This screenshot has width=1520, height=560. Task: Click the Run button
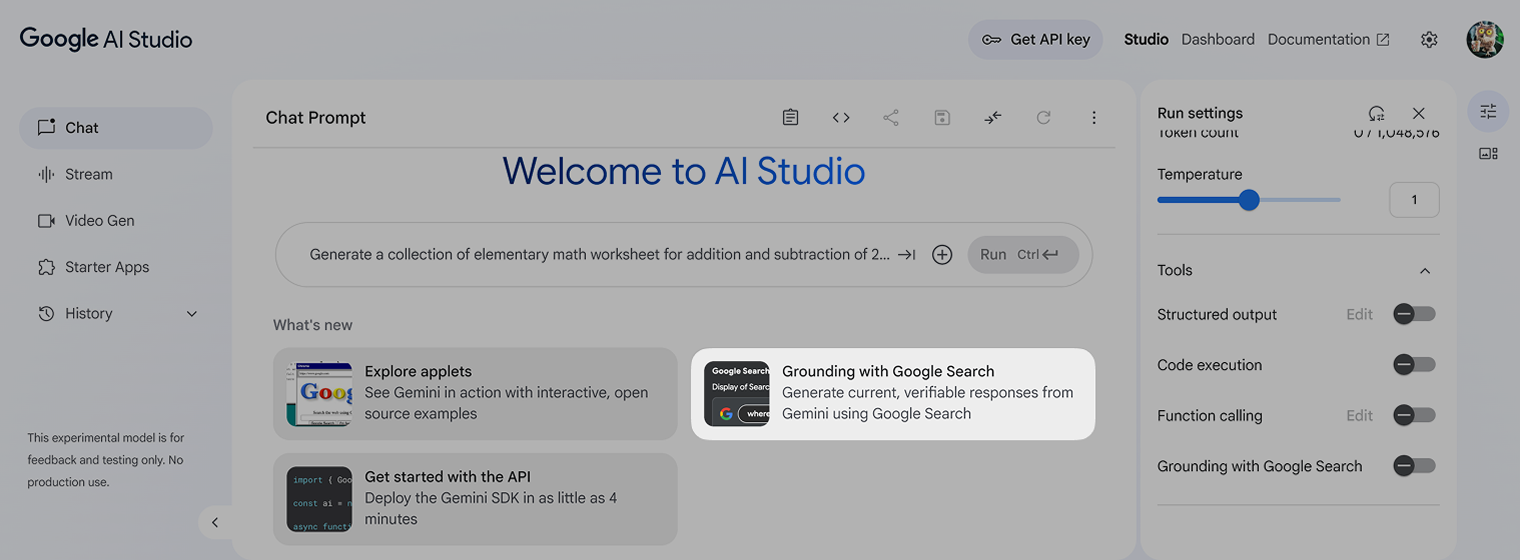[x=1023, y=254]
